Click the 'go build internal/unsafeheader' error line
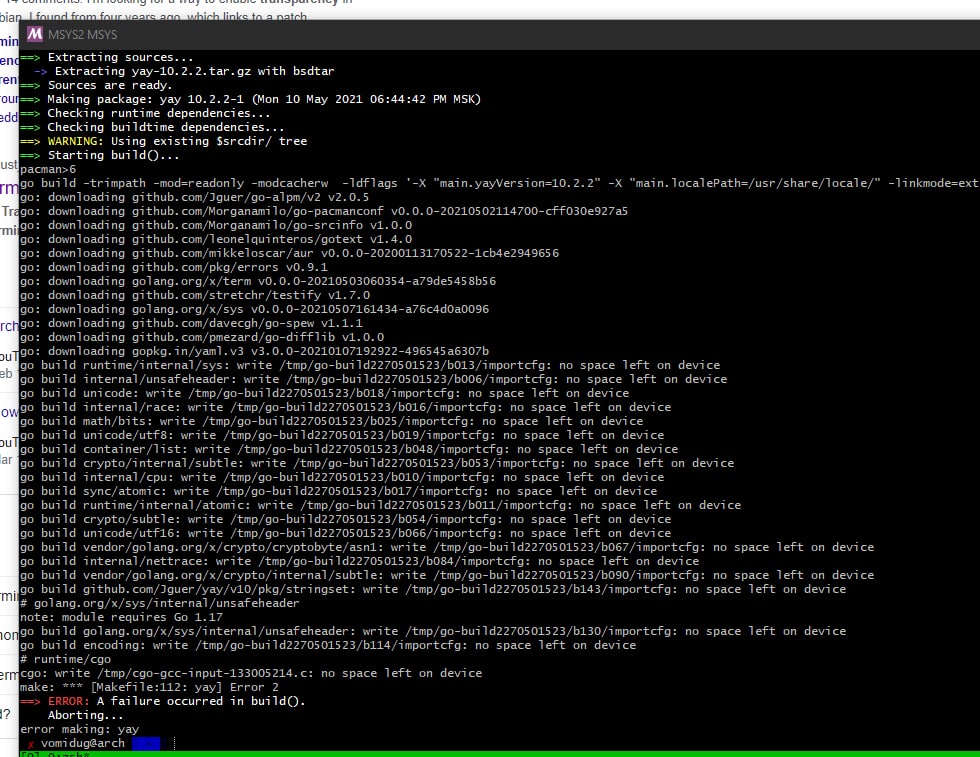 pos(374,379)
